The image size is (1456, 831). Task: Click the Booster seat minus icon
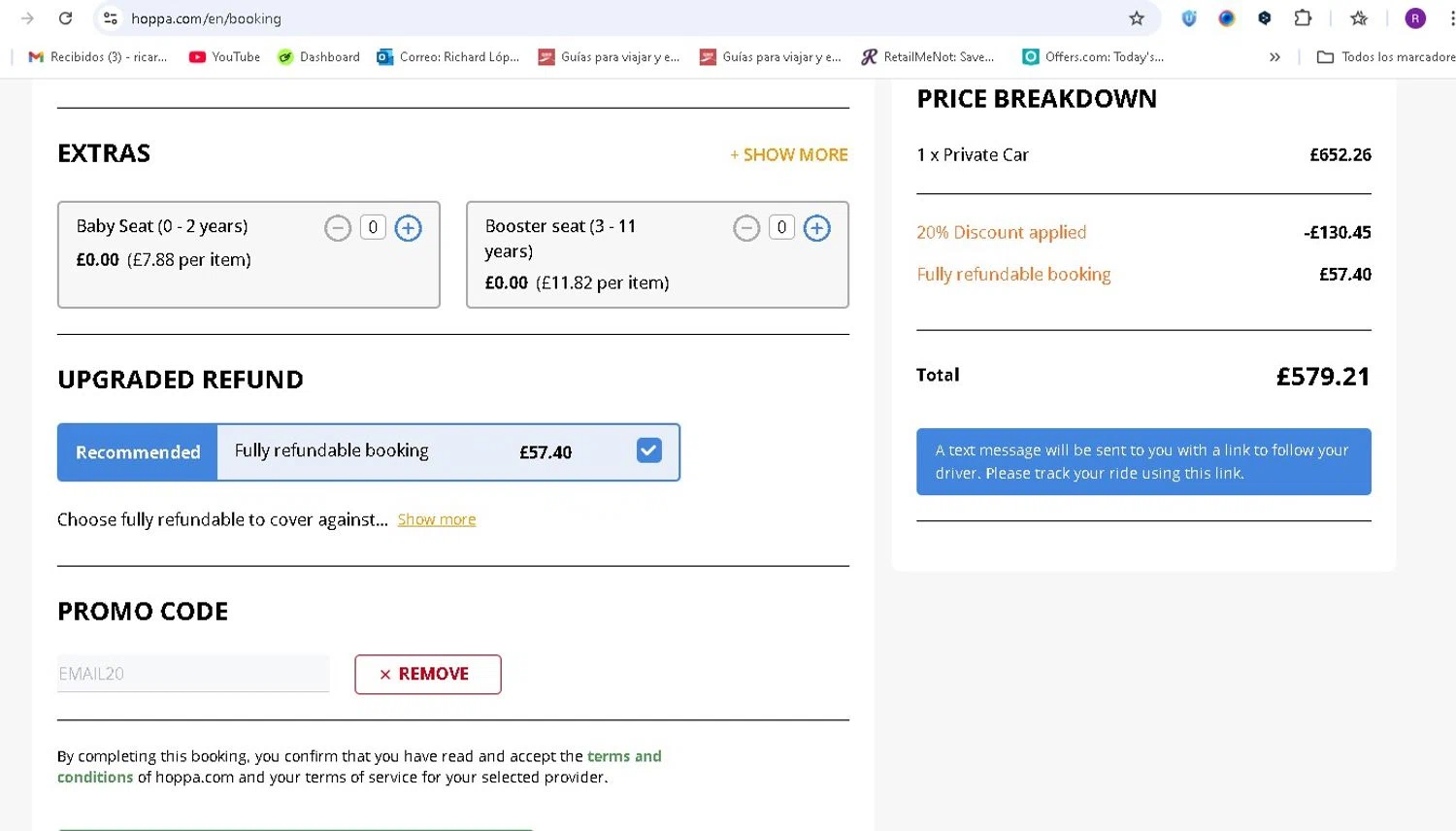[x=746, y=228]
